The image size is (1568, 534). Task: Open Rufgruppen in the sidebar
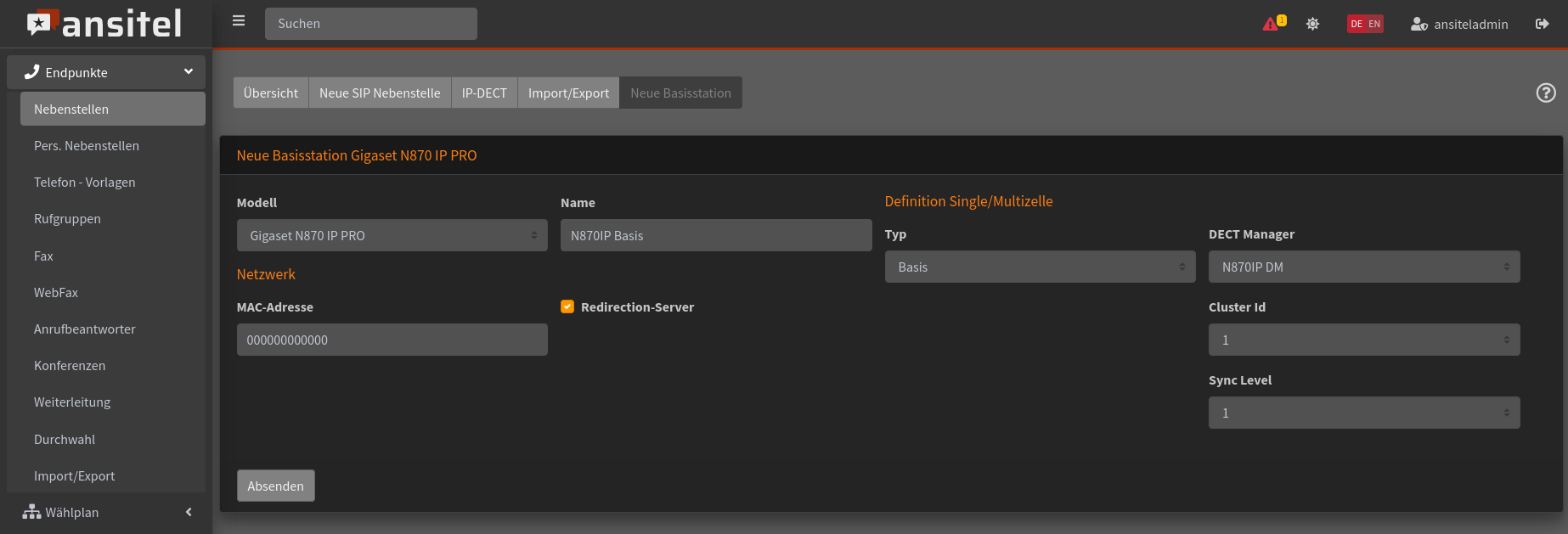click(x=67, y=219)
